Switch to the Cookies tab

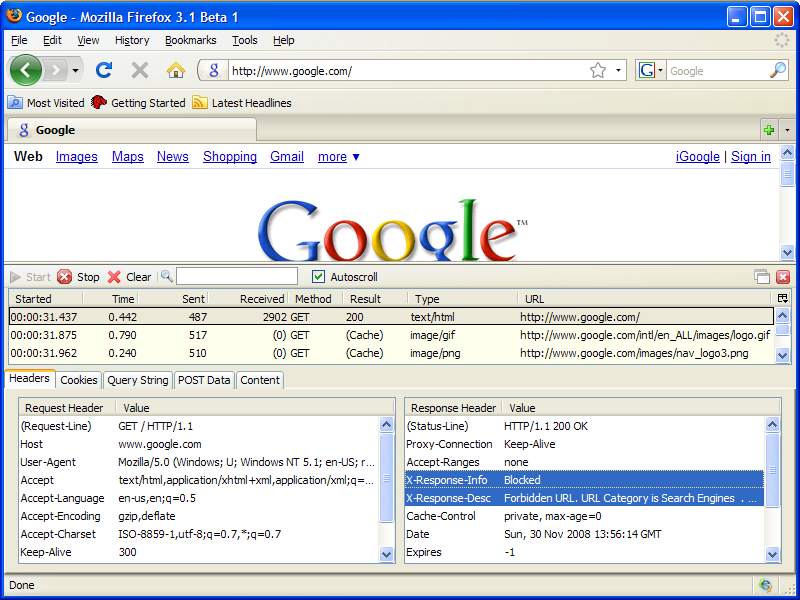coord(79,380)
